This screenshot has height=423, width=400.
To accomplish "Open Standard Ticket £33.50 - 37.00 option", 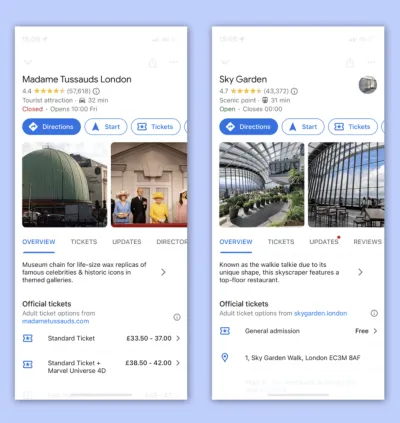I will [101, 338].
